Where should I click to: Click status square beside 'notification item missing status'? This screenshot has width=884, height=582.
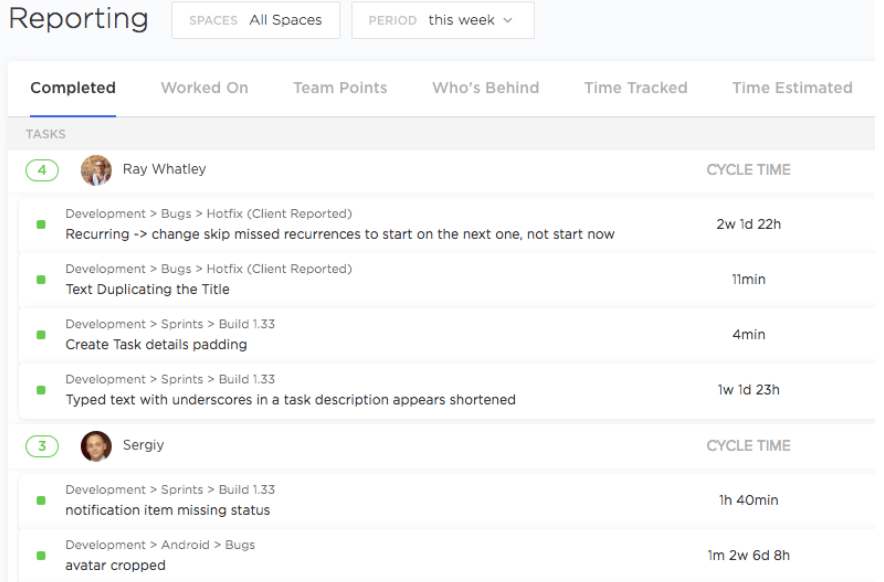coord(41,501)
